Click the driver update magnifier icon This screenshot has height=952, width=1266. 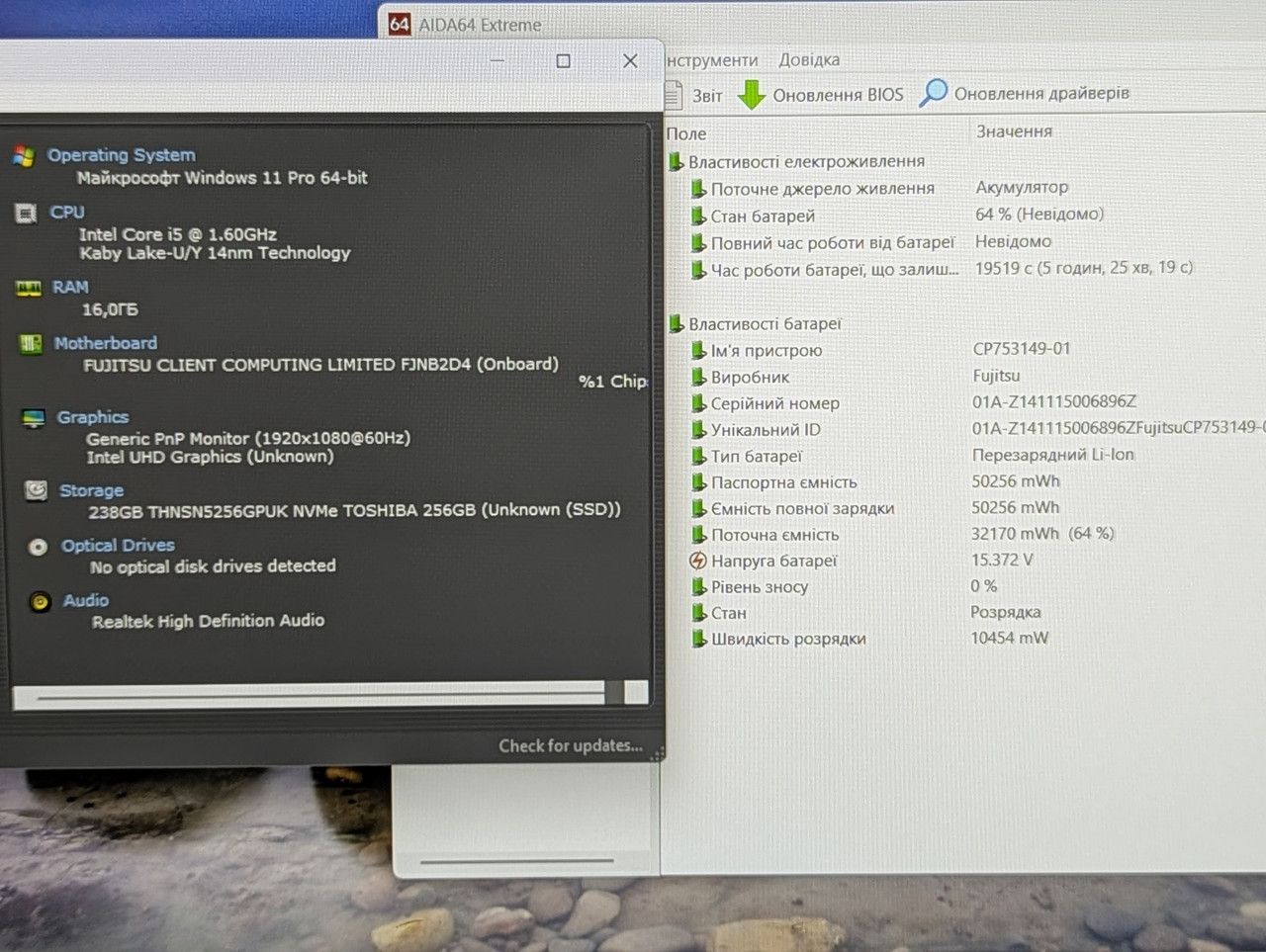933,93
